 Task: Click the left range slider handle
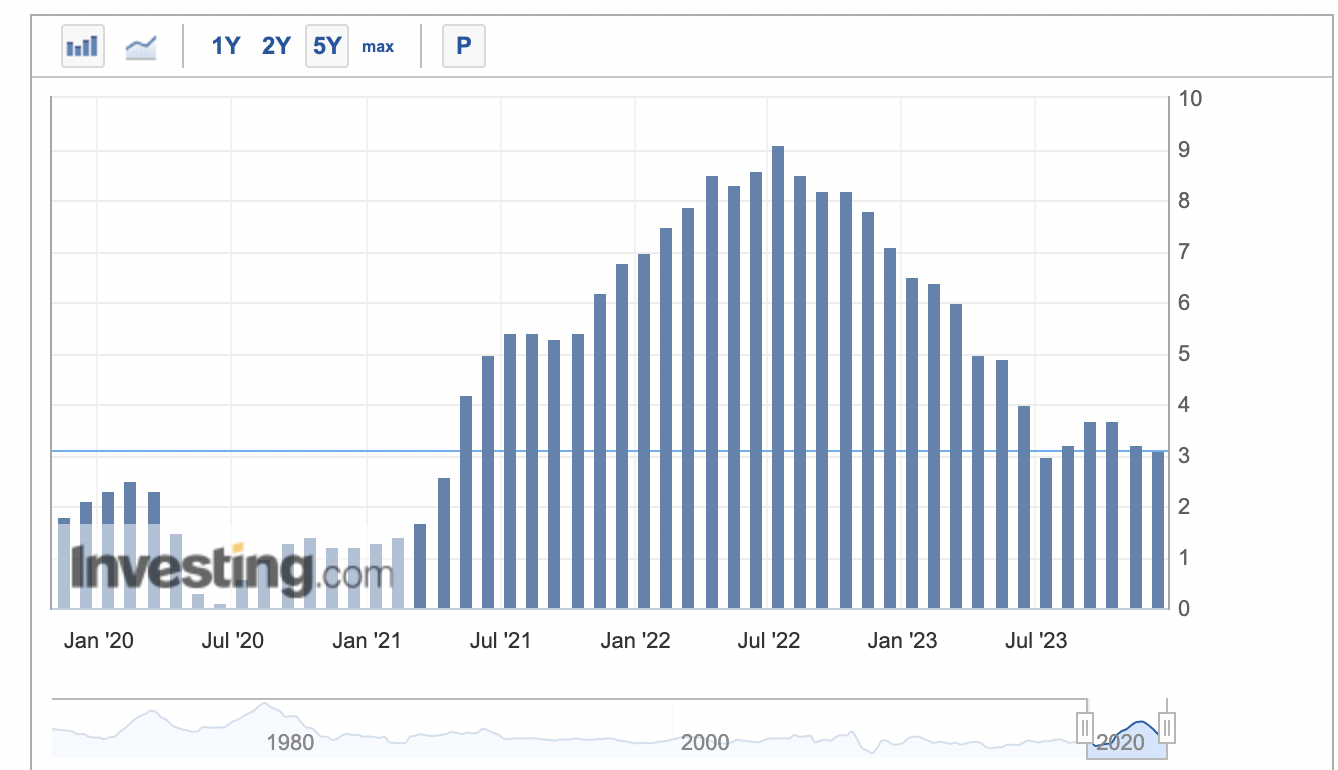(1086, 727)
